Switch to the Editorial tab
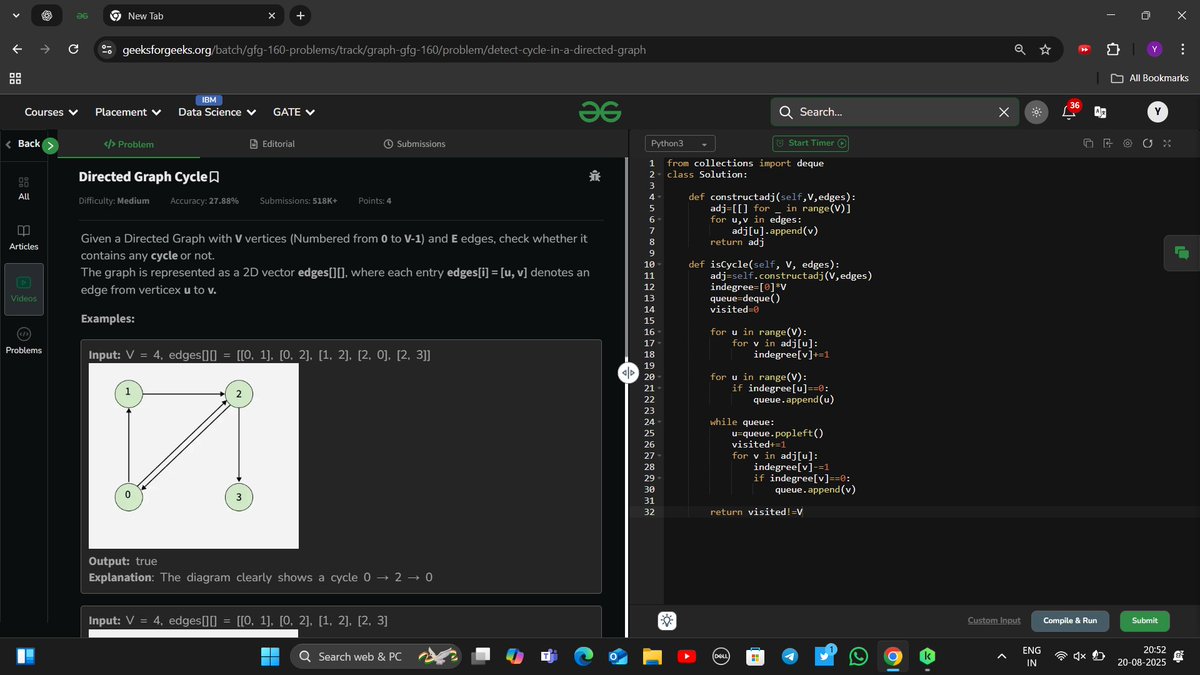 pos(272,144)
